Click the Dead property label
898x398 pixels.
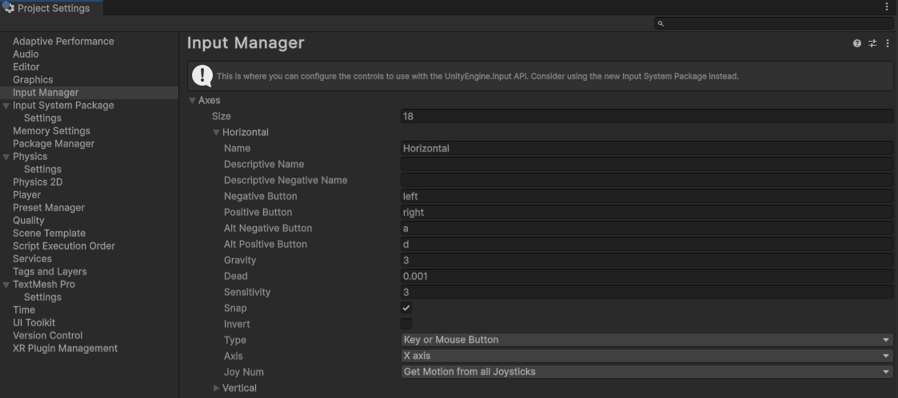tap(235, 277)
